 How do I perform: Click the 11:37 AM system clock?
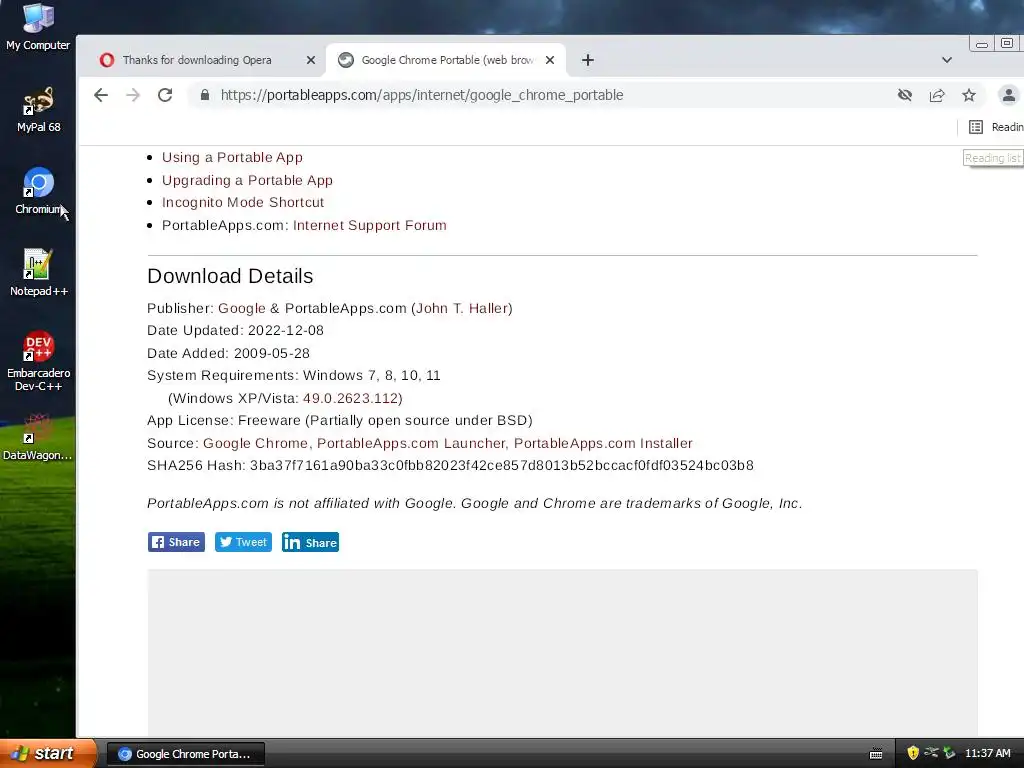987,754
